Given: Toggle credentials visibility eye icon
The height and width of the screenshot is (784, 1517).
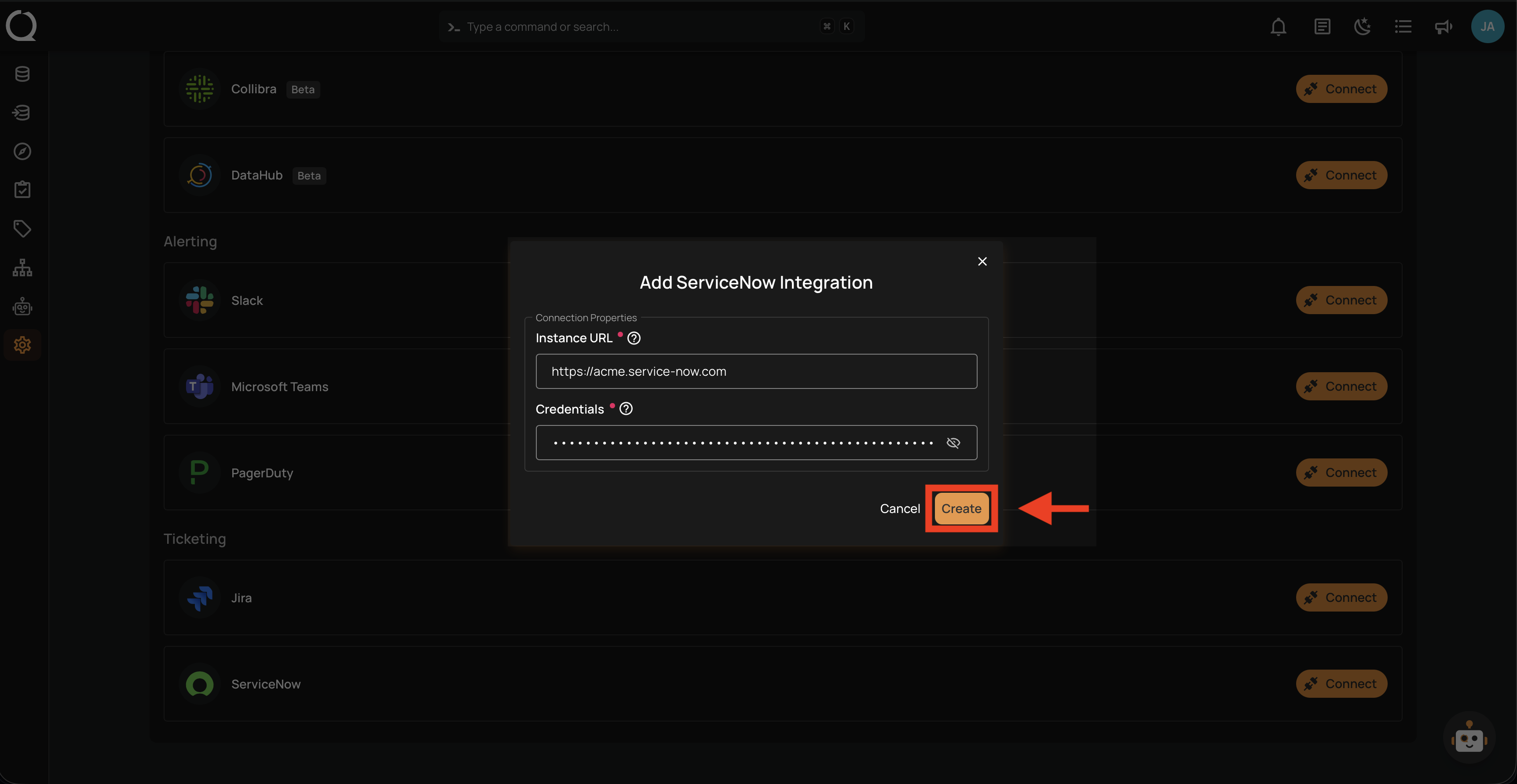Looking at the screenshot, I should (x=953, y=442).
